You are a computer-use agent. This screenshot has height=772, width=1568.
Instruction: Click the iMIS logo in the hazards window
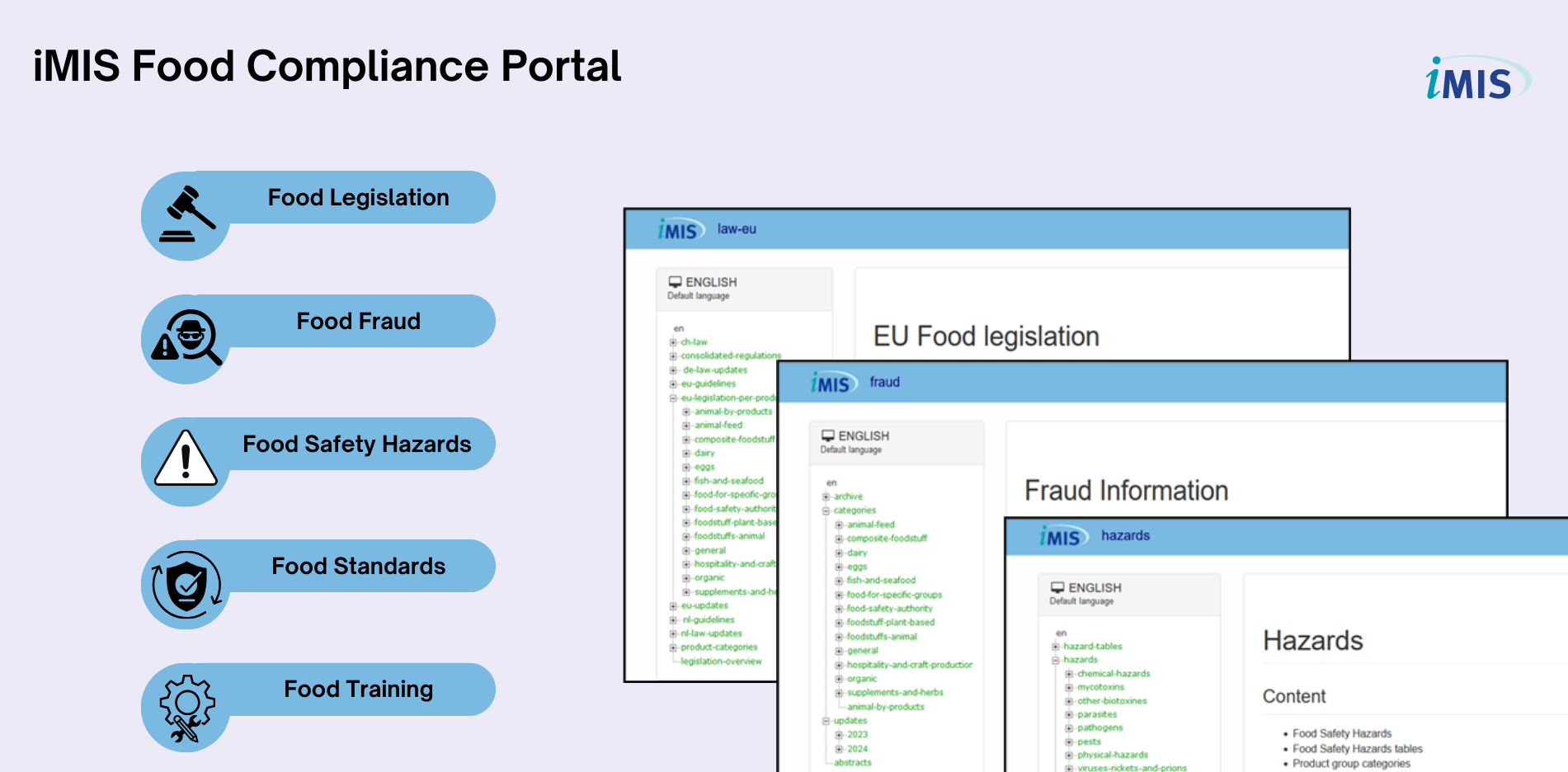click(1064, 536)
